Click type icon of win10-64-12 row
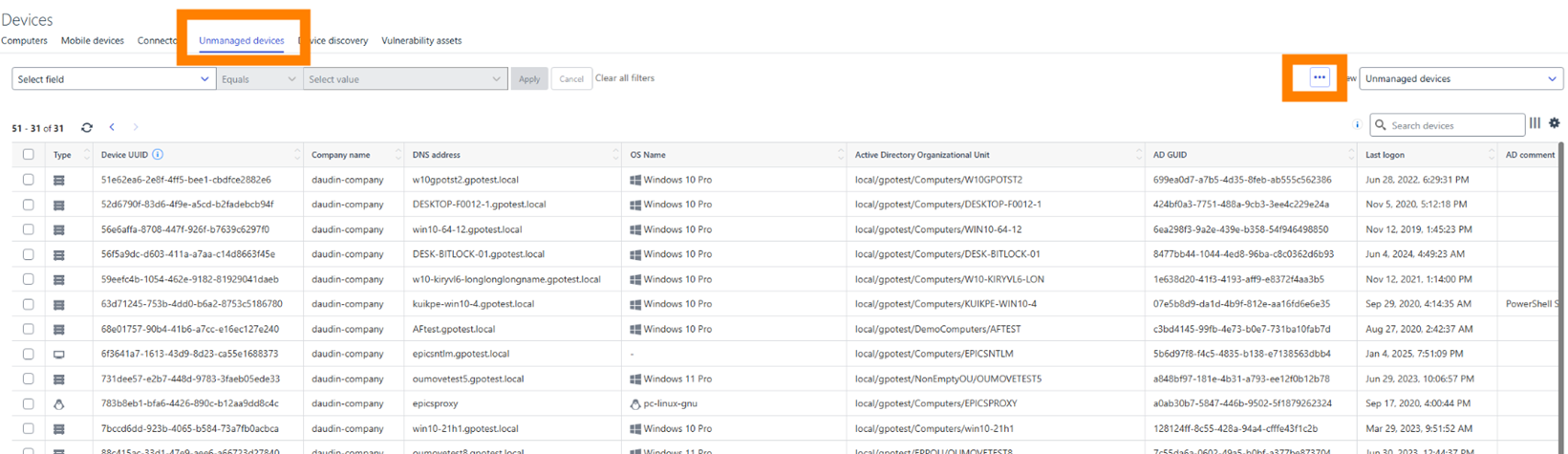1568x454 pixels. [59, 229]
